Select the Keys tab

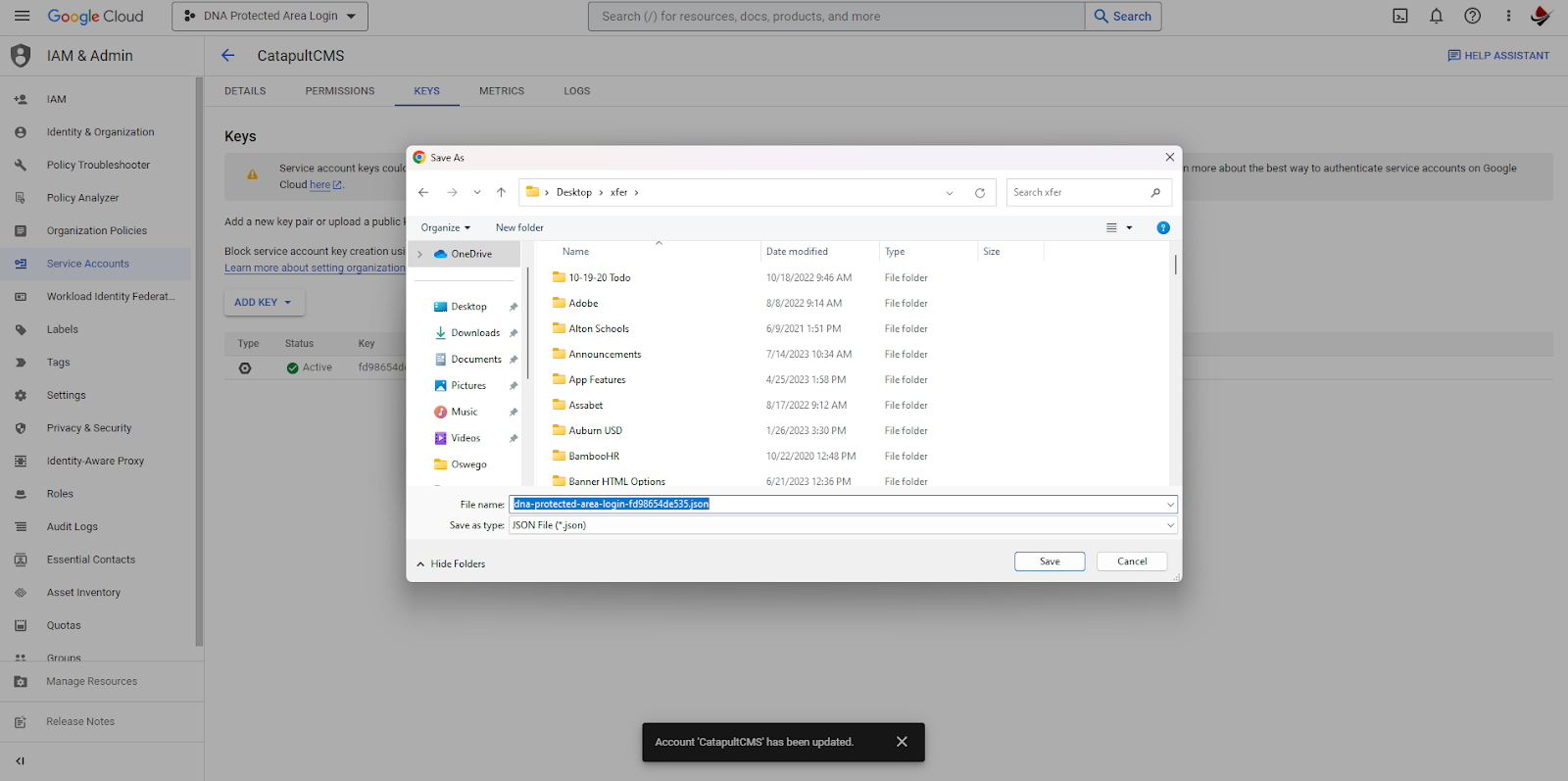427,91
